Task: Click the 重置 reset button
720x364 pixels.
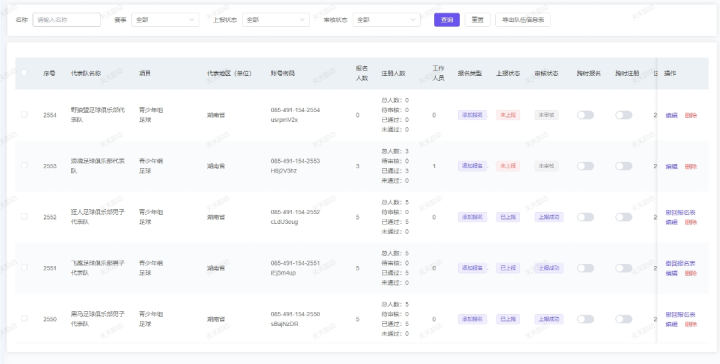Action: pyautogui.click(x=478, y=20)
